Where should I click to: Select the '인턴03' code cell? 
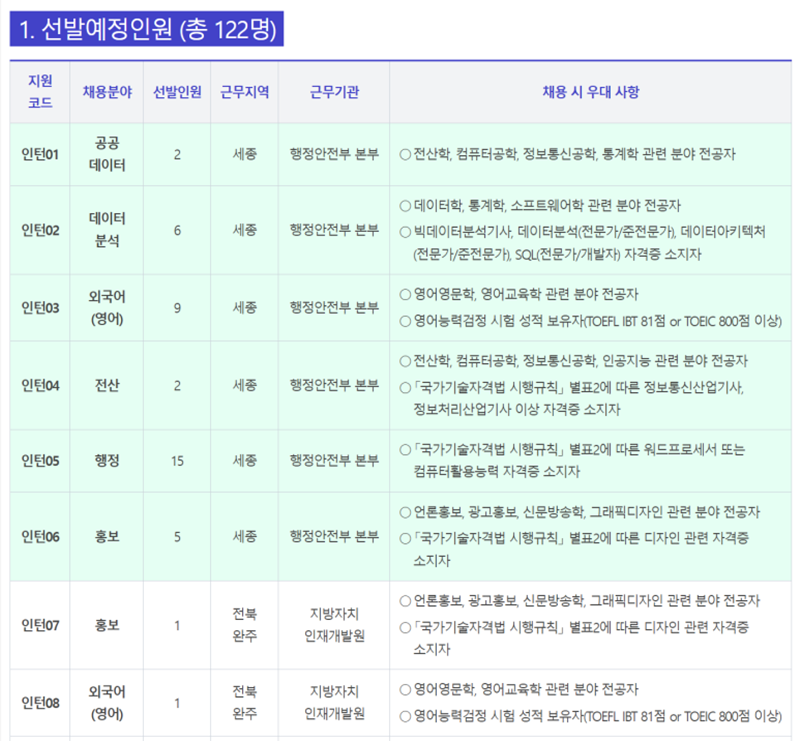point(40,308)
